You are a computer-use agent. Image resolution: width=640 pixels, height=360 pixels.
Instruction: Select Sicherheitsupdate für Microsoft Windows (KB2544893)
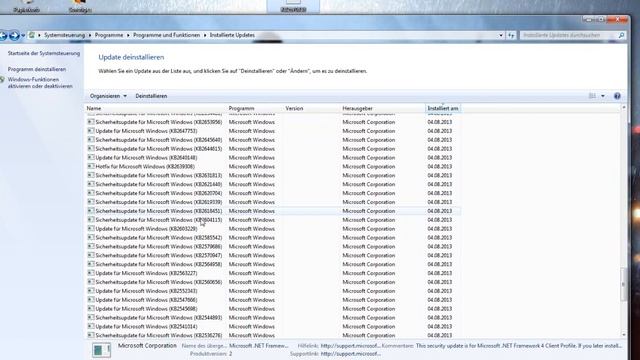(159, 318)
